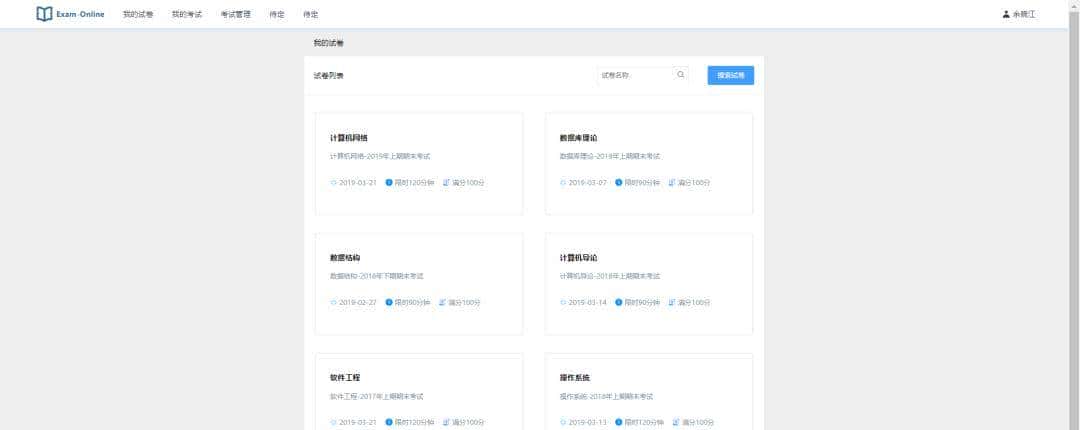
Task: Select the 计算机导论 exam paper title
Action: coord(578,258)
